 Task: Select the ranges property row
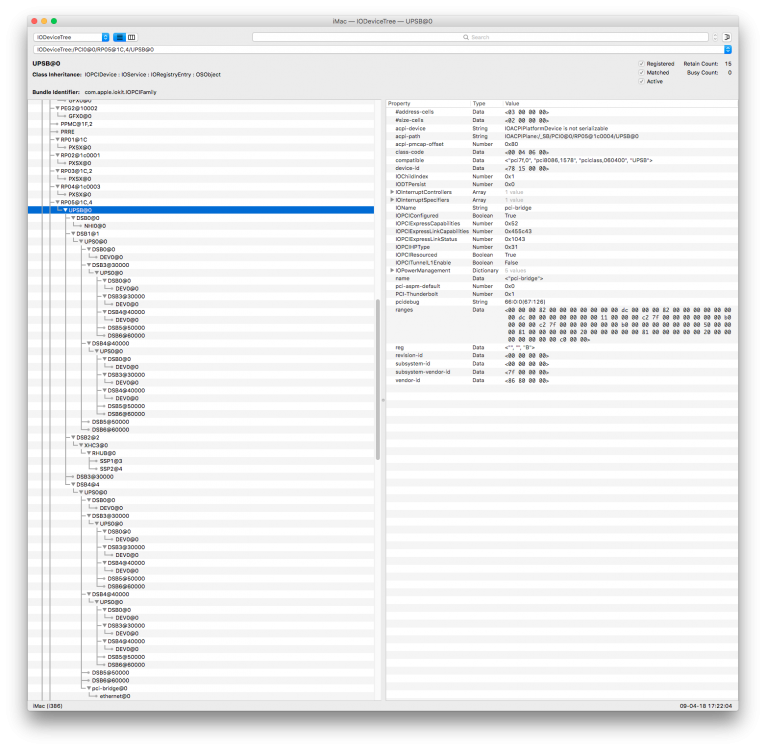(562, 324)
